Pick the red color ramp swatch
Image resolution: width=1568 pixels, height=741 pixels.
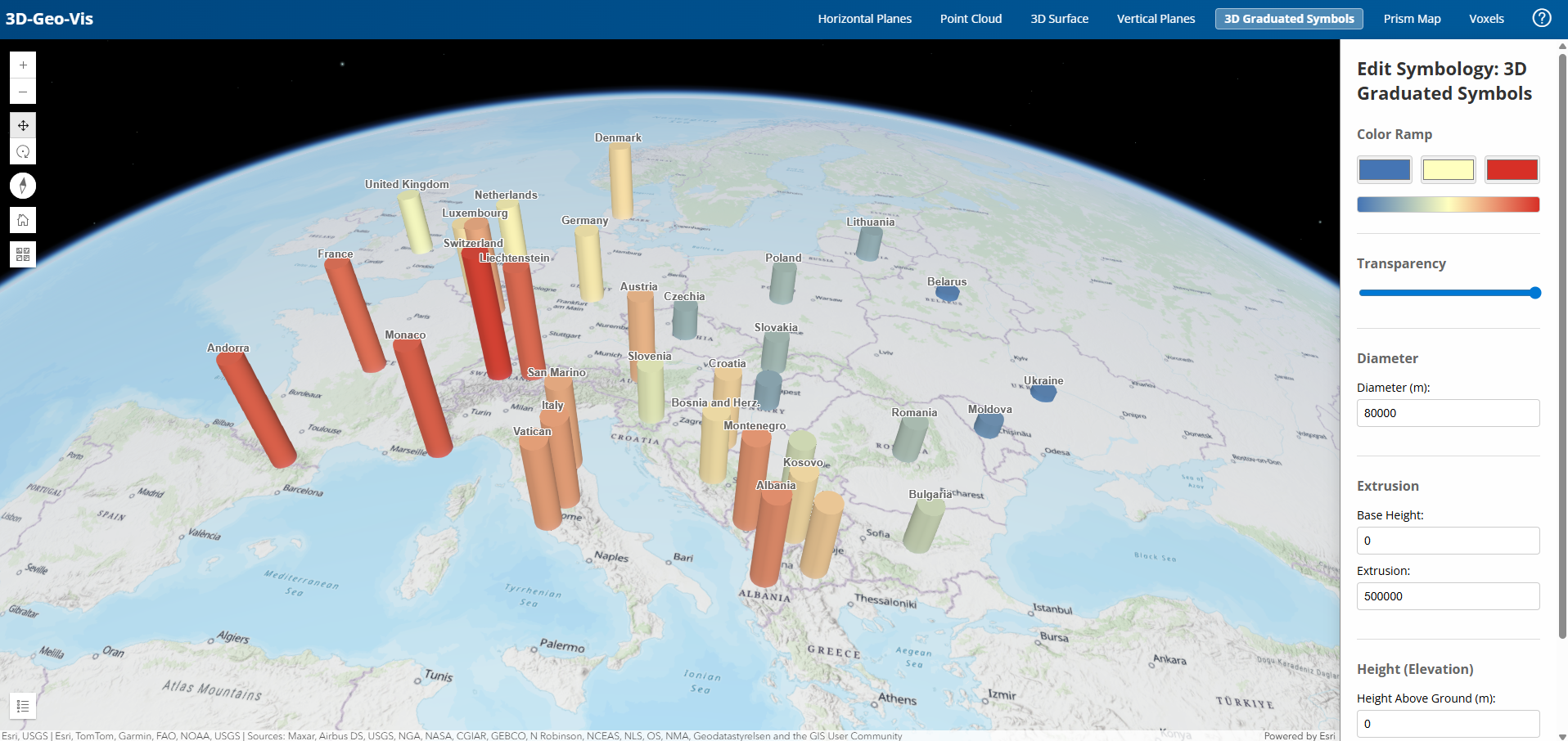1512,169
